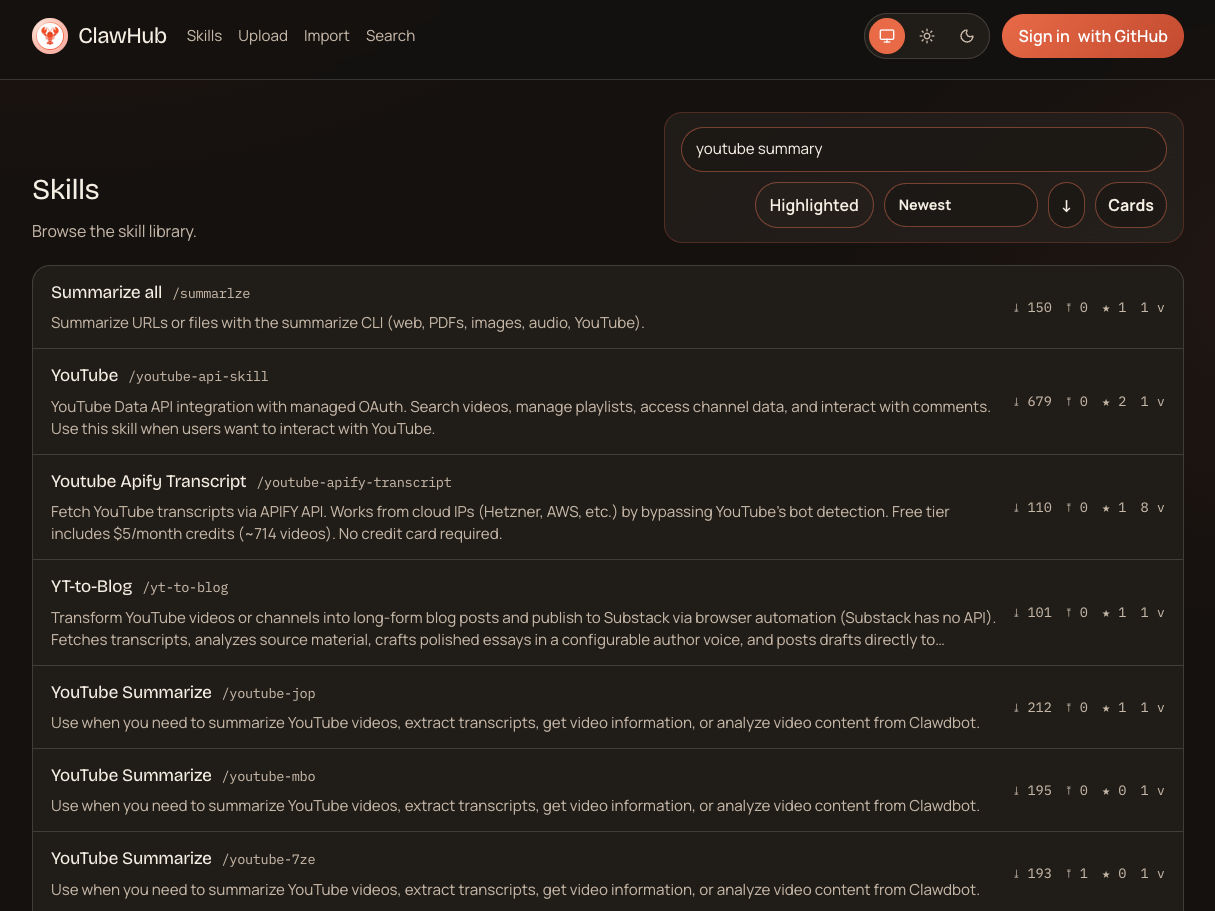
Task: Click the ClawHub lobster logo icon
Action: click(50, 36)
